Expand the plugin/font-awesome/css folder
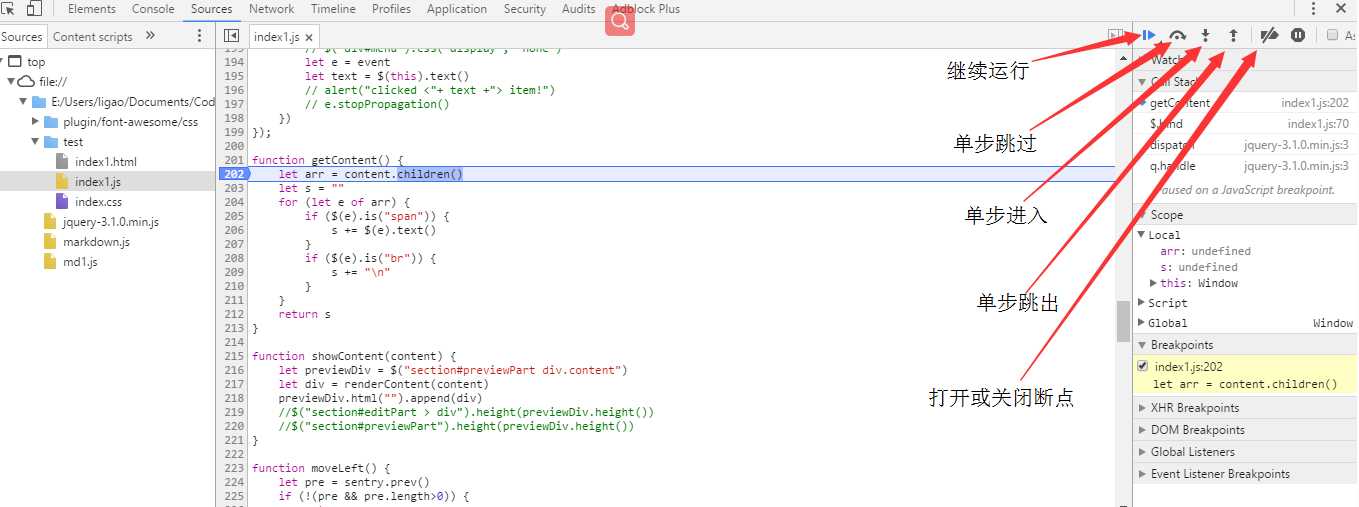The width and height of the screenshot is (1359, 507). click(x=37, y=122)
